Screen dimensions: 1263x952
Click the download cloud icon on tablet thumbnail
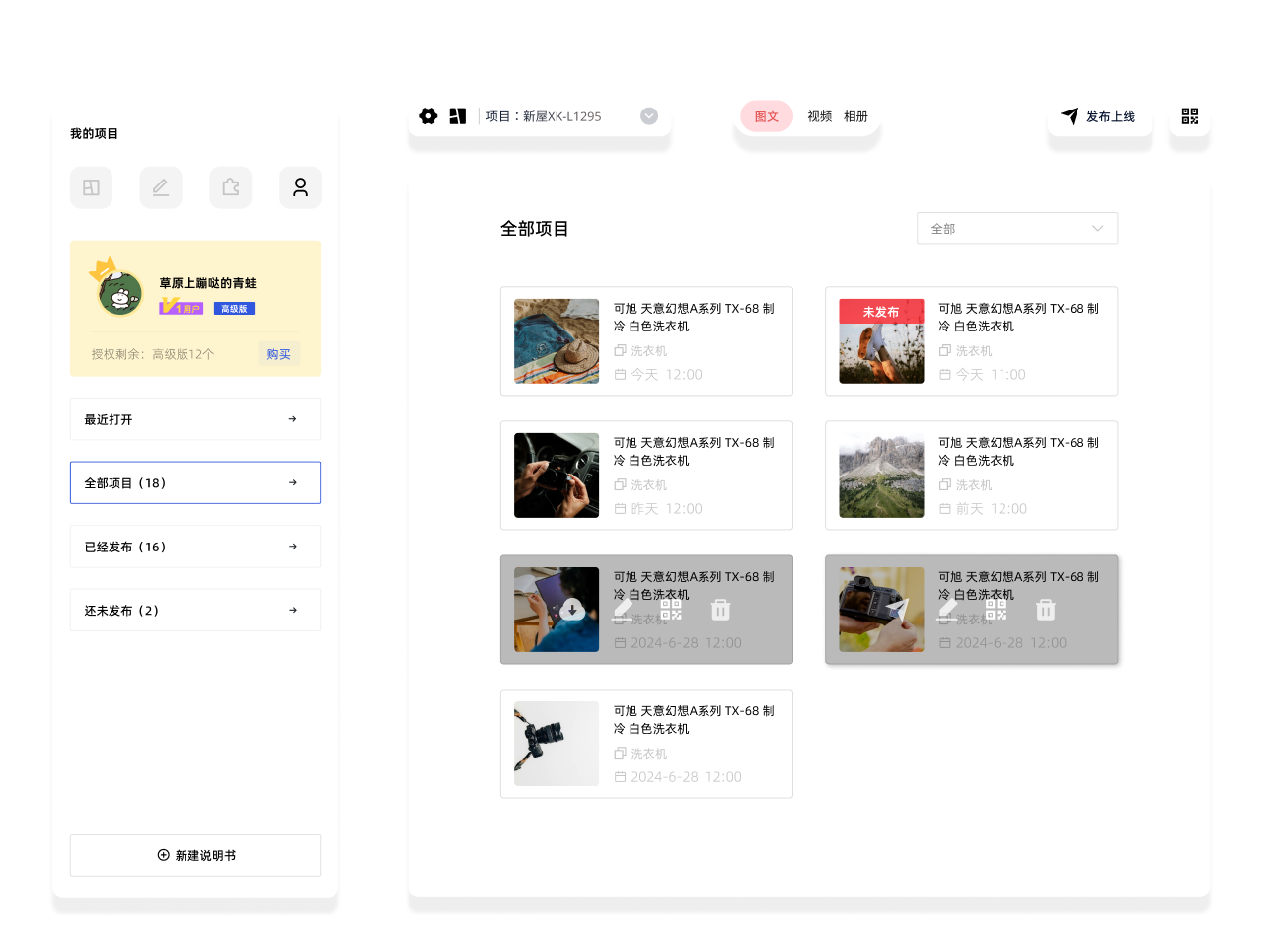572,611
